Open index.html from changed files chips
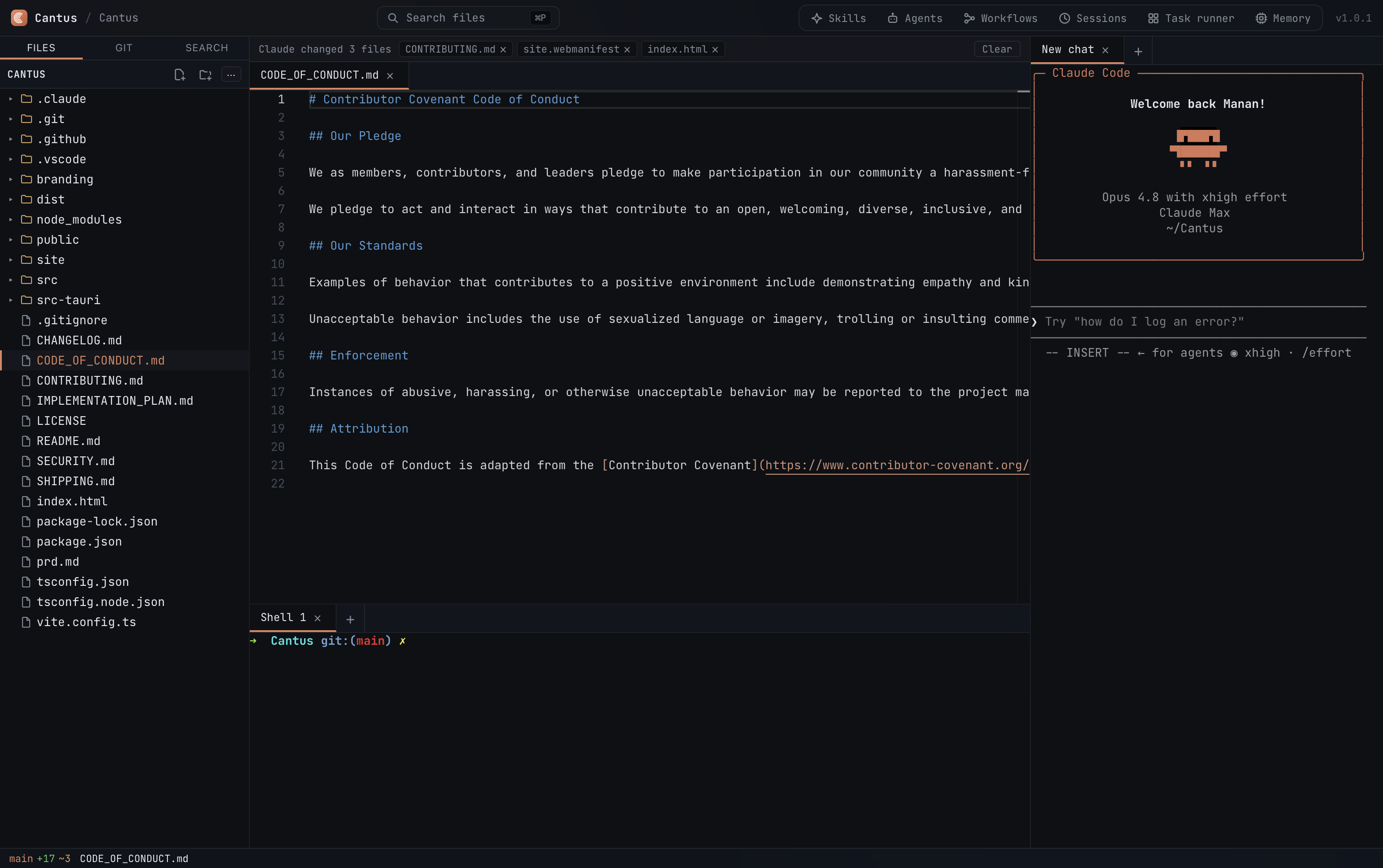Image resolution: width=1383 pixels, height=868 pixels. [x=677, y=49]
